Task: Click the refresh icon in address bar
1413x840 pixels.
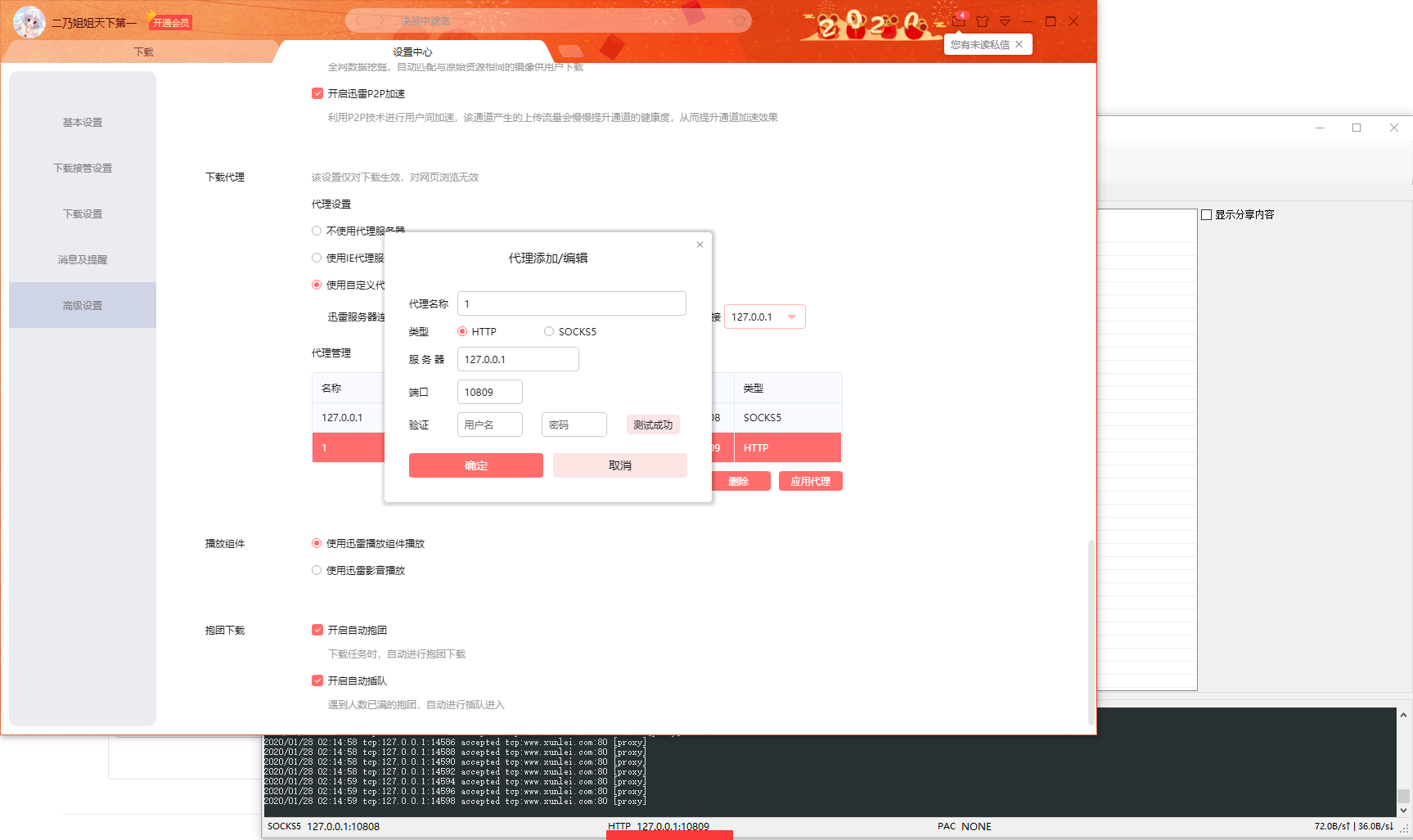Action: pyautogui.click(x=739, y=20)
